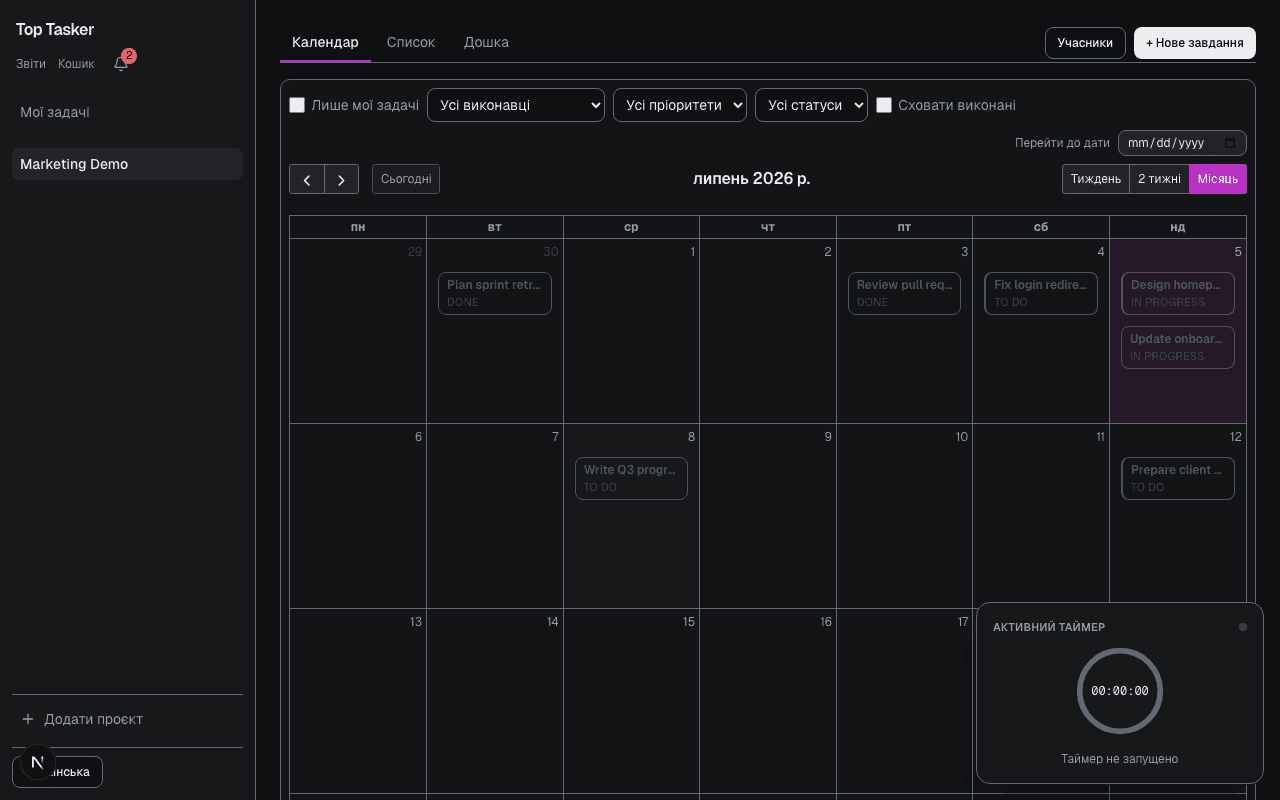Go to previous month arrow
The image size is (1280, 800).
pos(307,179)
